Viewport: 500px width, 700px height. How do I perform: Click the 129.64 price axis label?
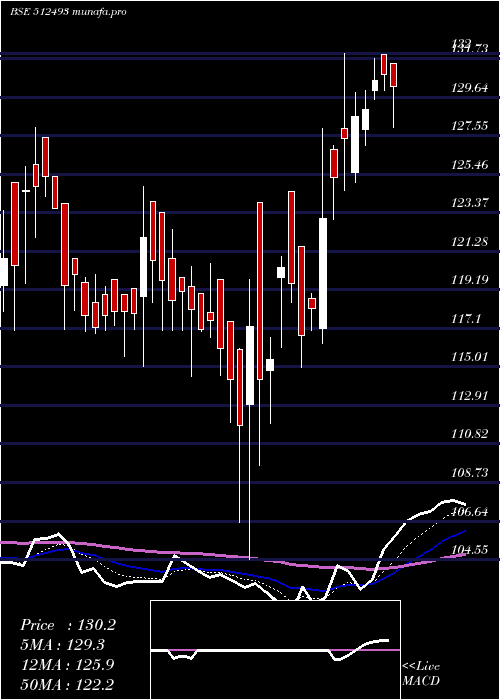tap(470, 88)
